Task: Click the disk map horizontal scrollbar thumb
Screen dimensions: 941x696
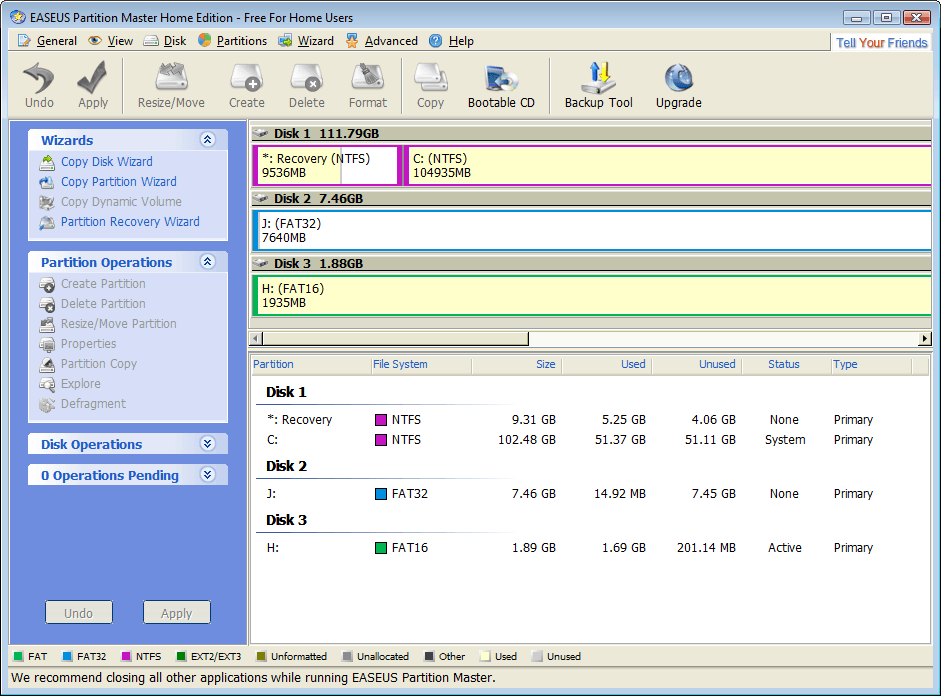Action: (x=395, y=339)
